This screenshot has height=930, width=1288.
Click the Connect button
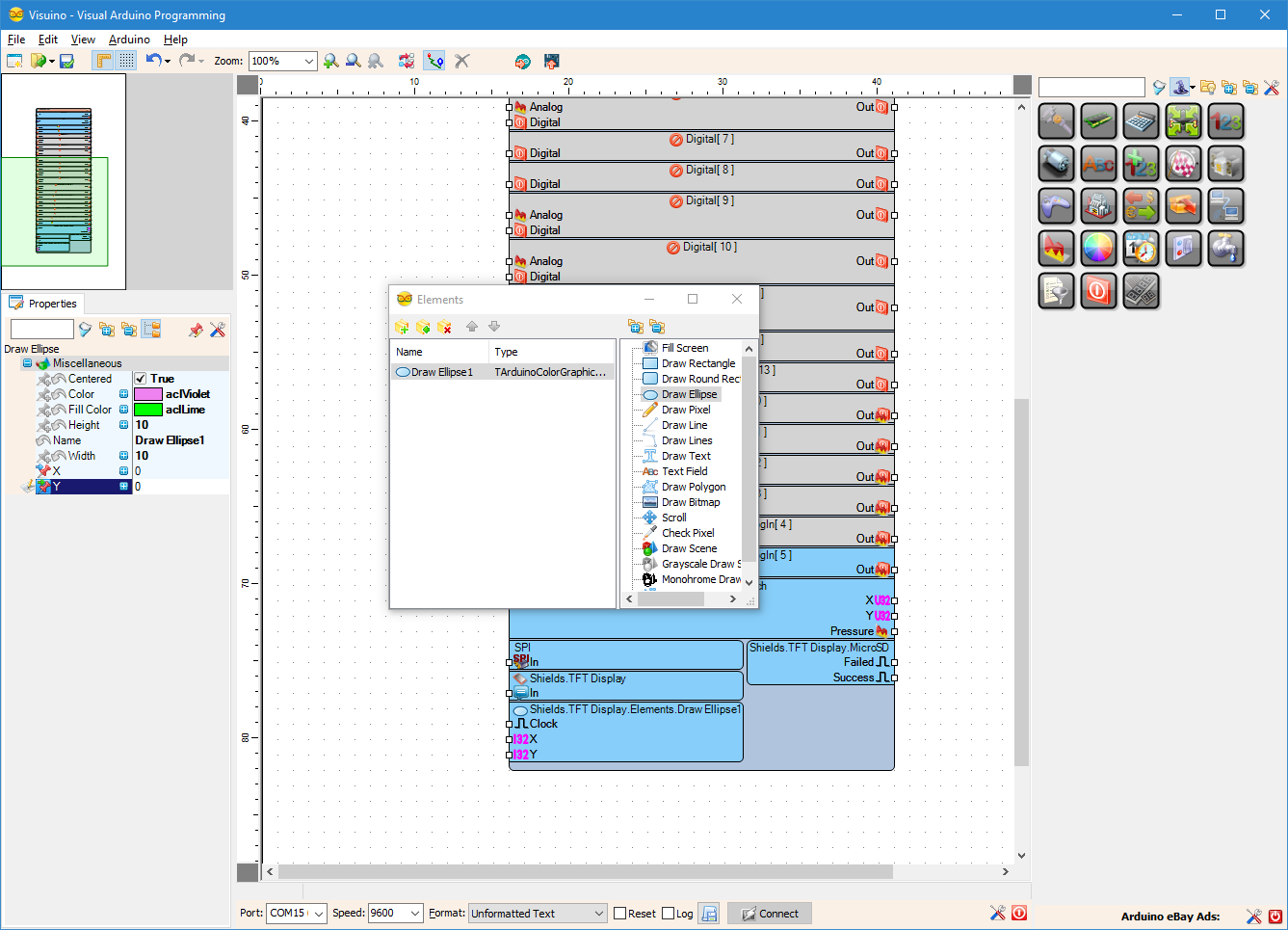(x=770, y=914)
